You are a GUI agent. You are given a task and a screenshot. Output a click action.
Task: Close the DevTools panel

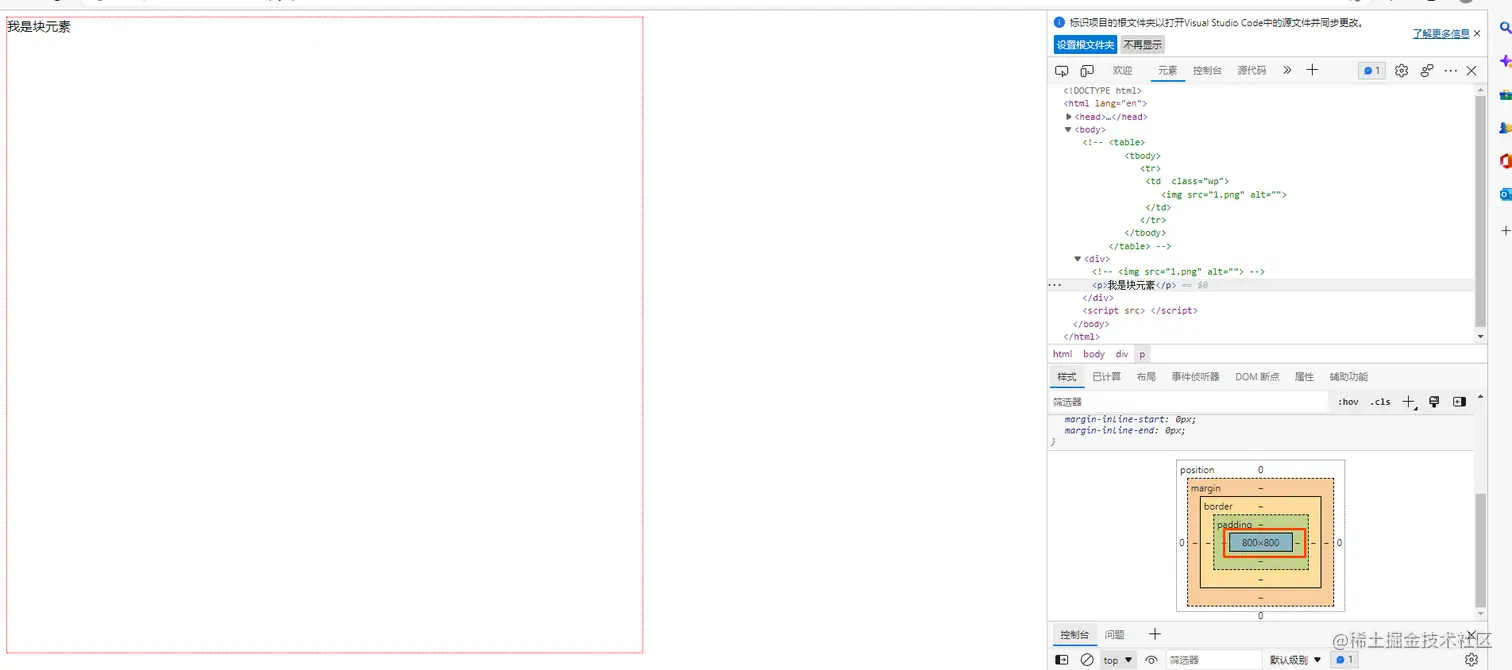tap(1471, 71)
